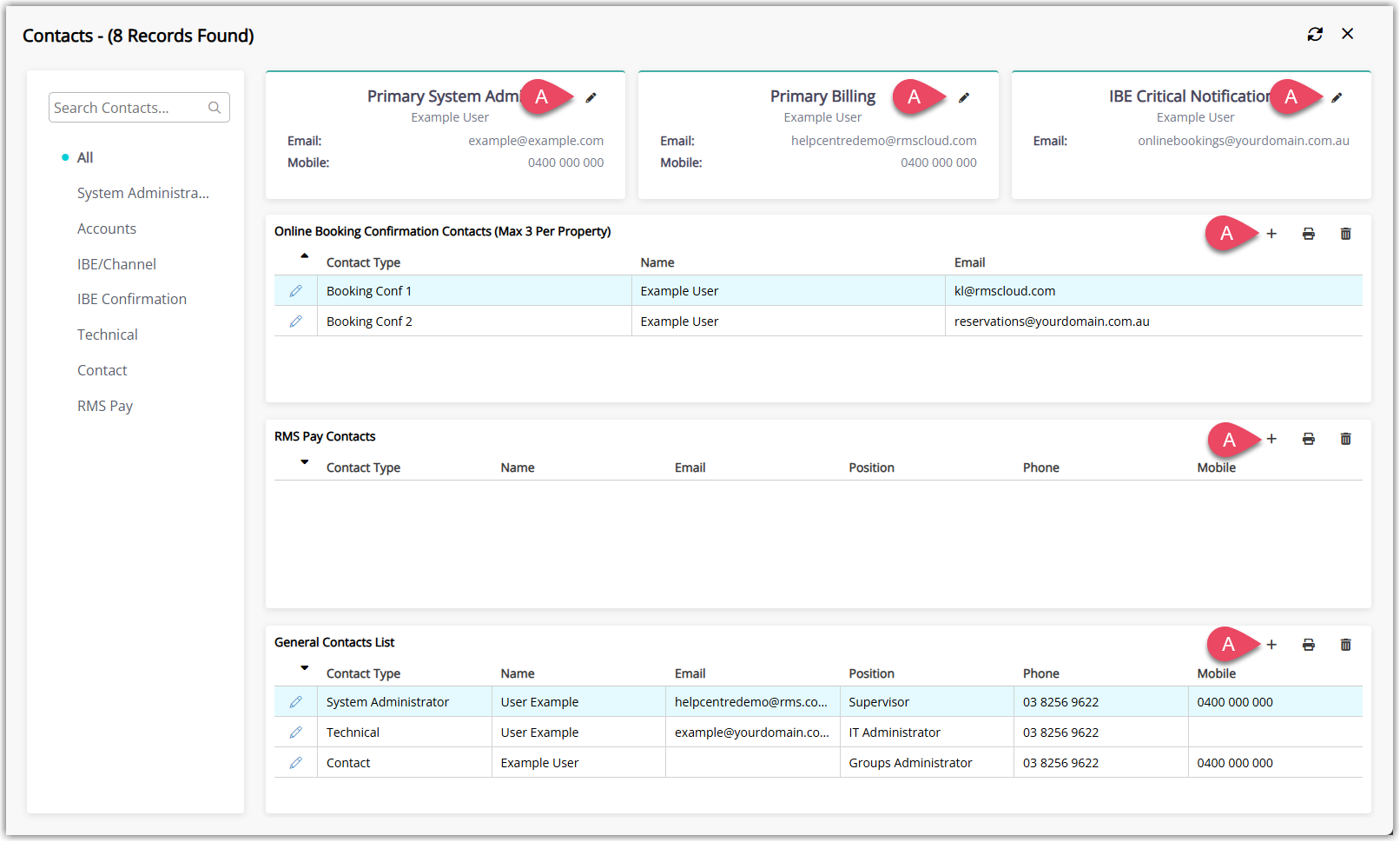Sort General Contacts by Mobile column
The height and width of the screenshot is (842, 1400).
pos(1216,673)
